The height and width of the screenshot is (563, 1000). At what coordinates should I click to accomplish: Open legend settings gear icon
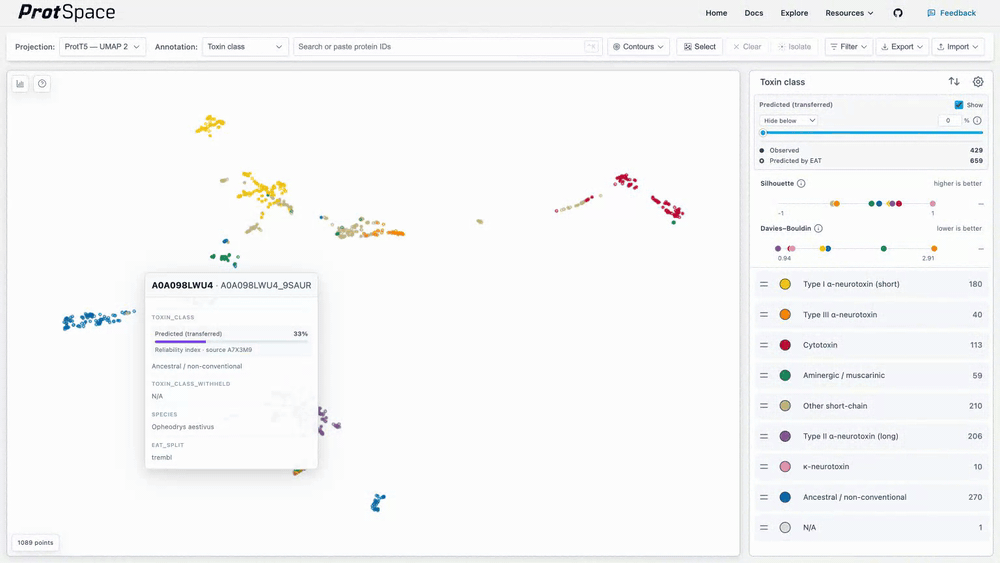(x=978, y=82)
